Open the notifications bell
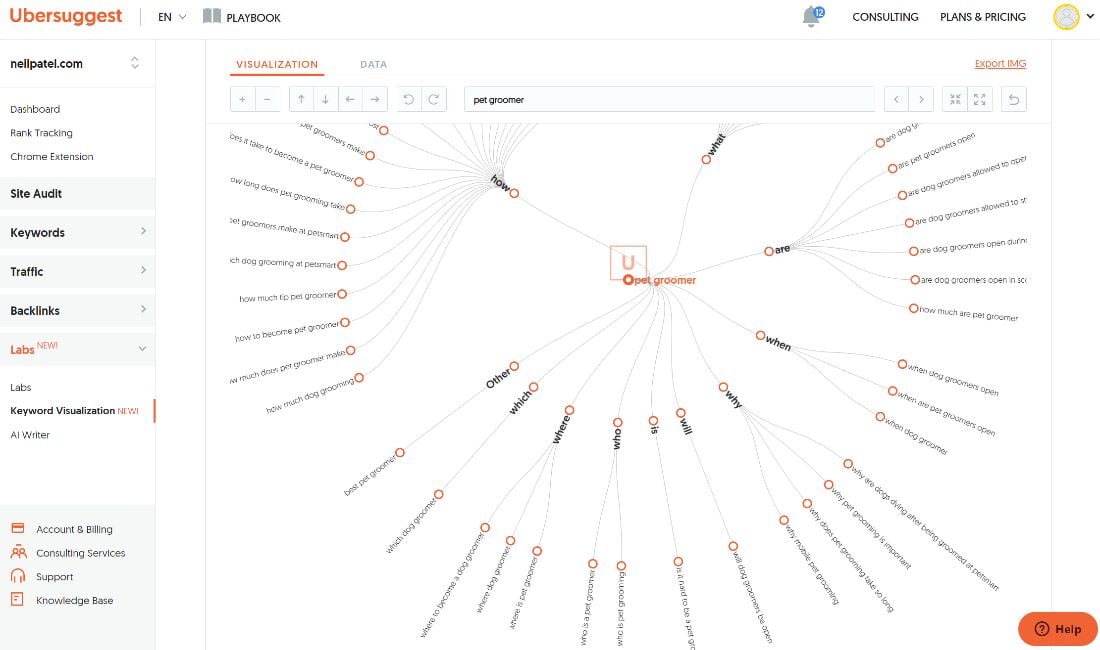Image resolution: width=1100 pixels, height=650 pixels. (812, 16)
